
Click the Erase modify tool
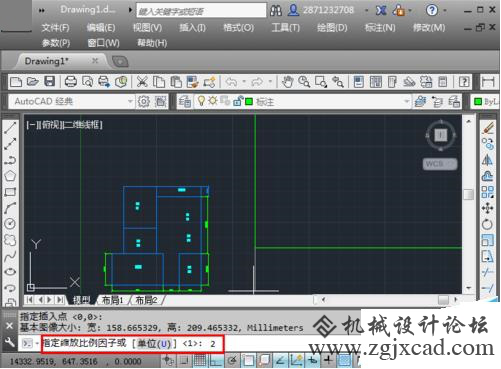pyautogui.click(x=488, y=128)
